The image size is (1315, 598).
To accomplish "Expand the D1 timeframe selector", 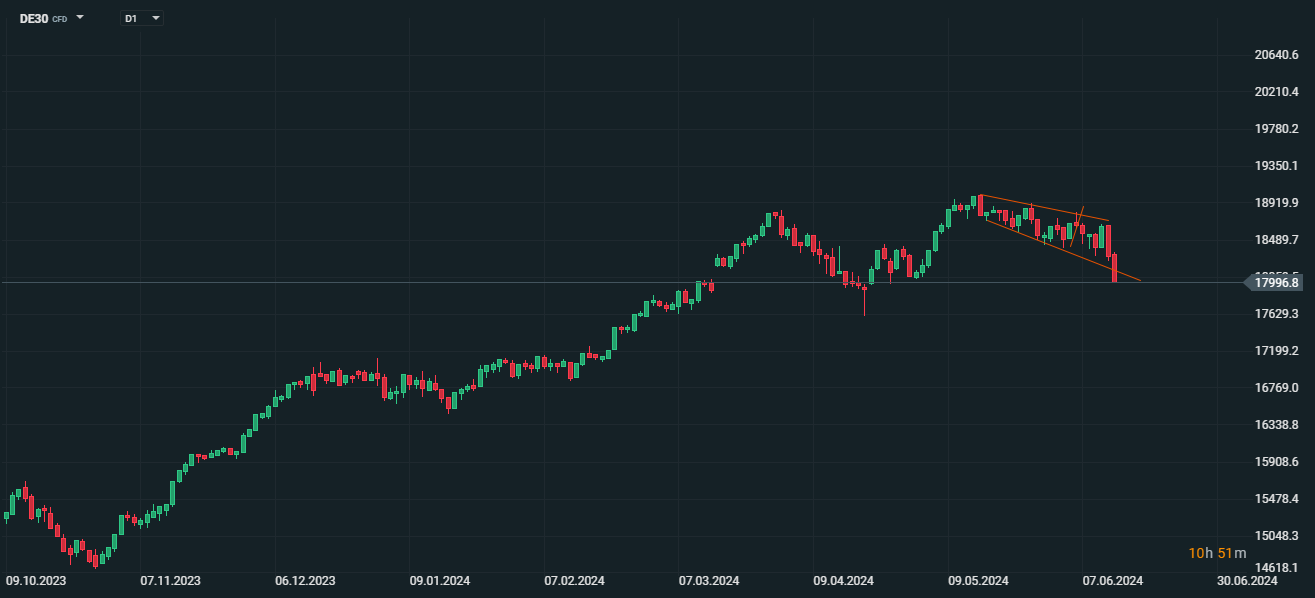I will 155,18.
